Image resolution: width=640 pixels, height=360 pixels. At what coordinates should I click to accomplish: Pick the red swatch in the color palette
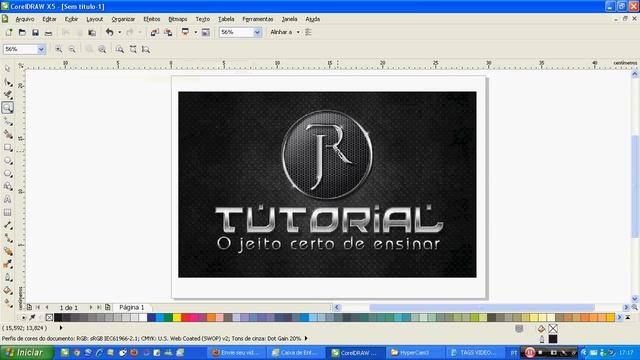185,317
